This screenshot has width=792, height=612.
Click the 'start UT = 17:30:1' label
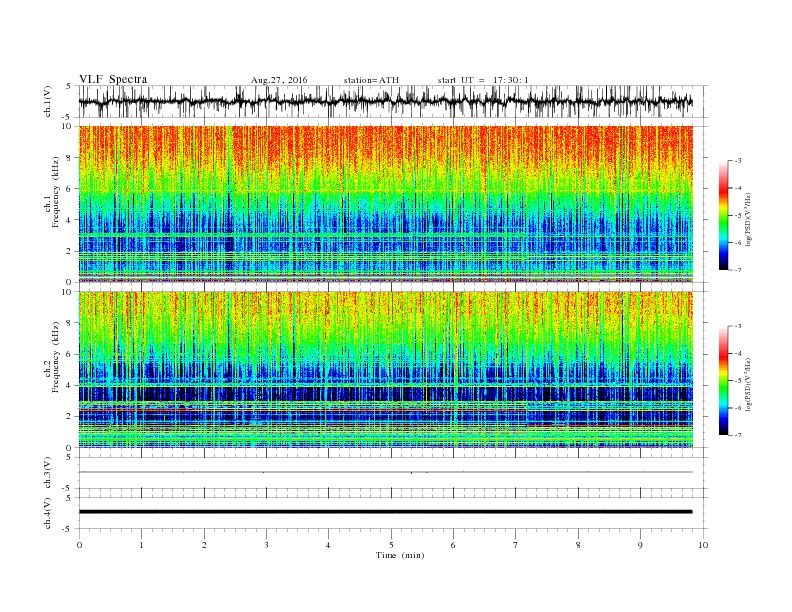pyautogui.click(x=483, y=80)
